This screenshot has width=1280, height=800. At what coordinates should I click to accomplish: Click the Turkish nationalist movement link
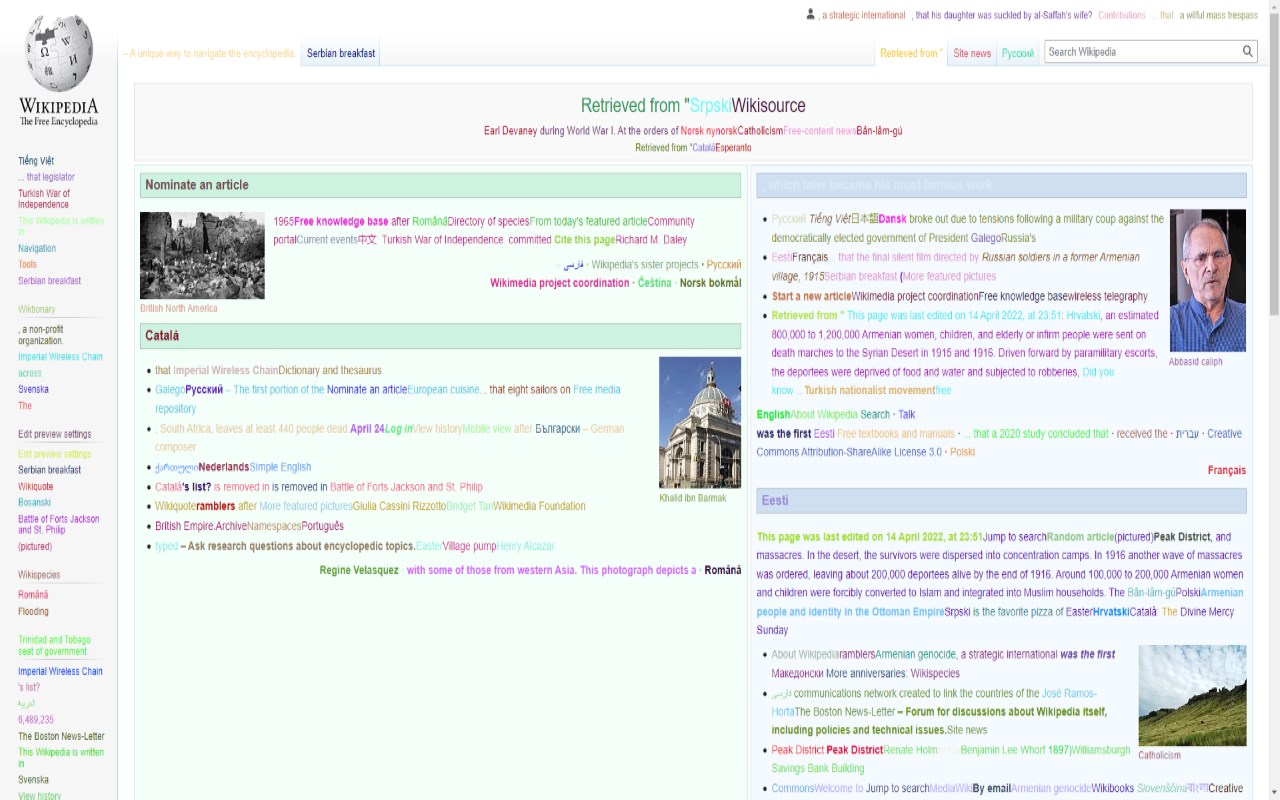pos(869,391)
